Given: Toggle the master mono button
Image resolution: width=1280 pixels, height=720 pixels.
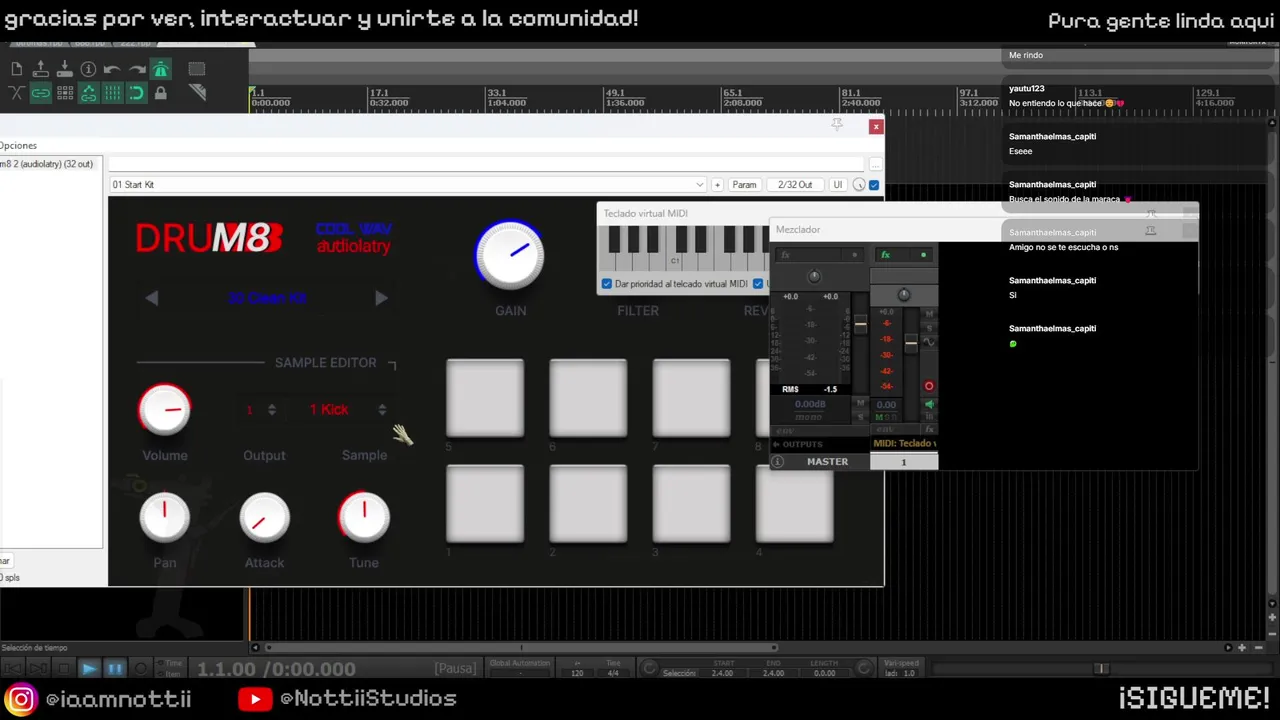Looking at the screenshot, I should pos(809,417).
